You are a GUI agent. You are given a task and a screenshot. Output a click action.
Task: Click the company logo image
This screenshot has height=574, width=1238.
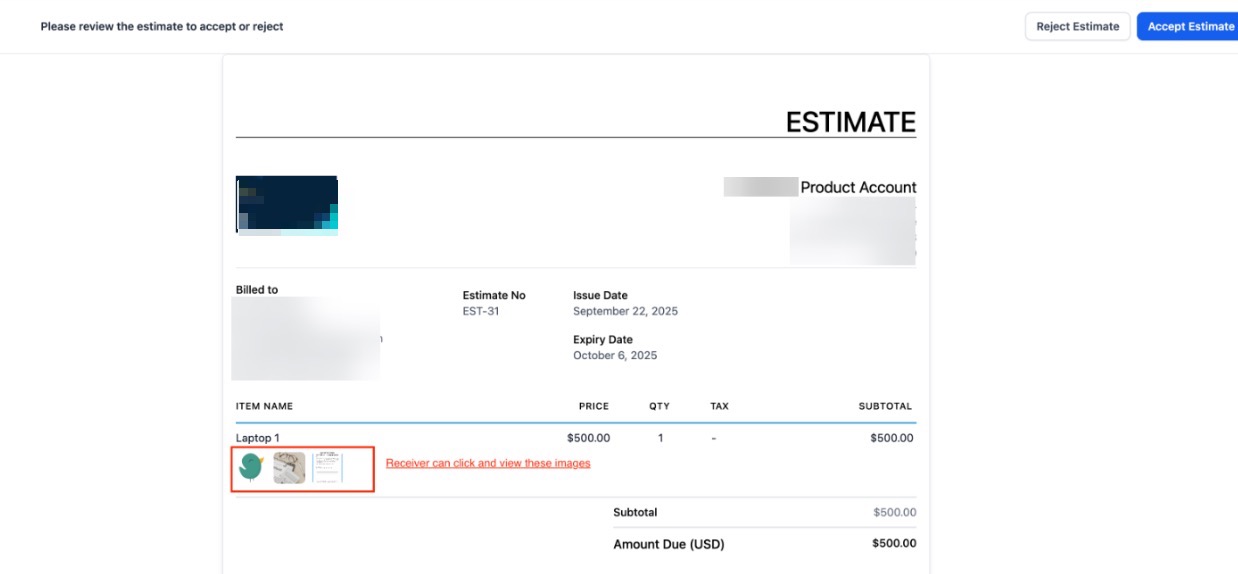click(x=287, y=204)
